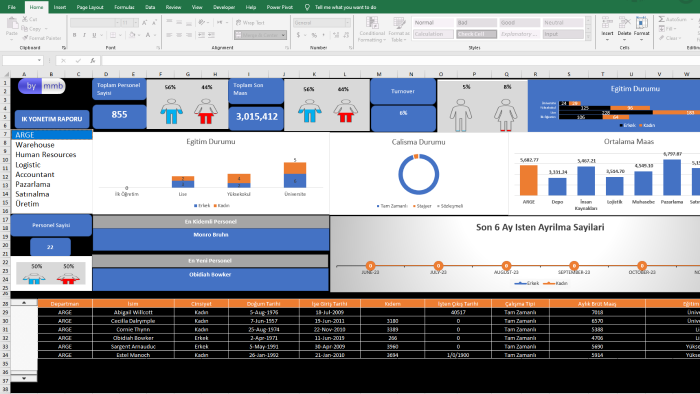This screenshot has height=394, width=700.
Task: Open the Font group dialog launcher
Action: tap(158, 47)
